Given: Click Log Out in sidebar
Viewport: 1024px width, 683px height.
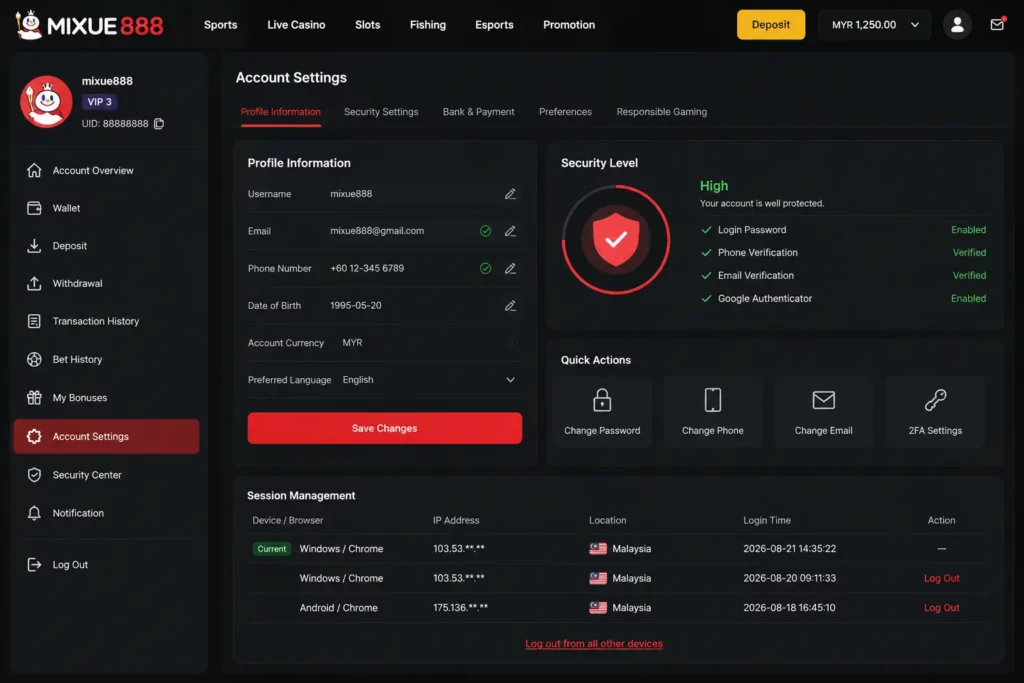Looking at the screenshot, I should (106, 565).
